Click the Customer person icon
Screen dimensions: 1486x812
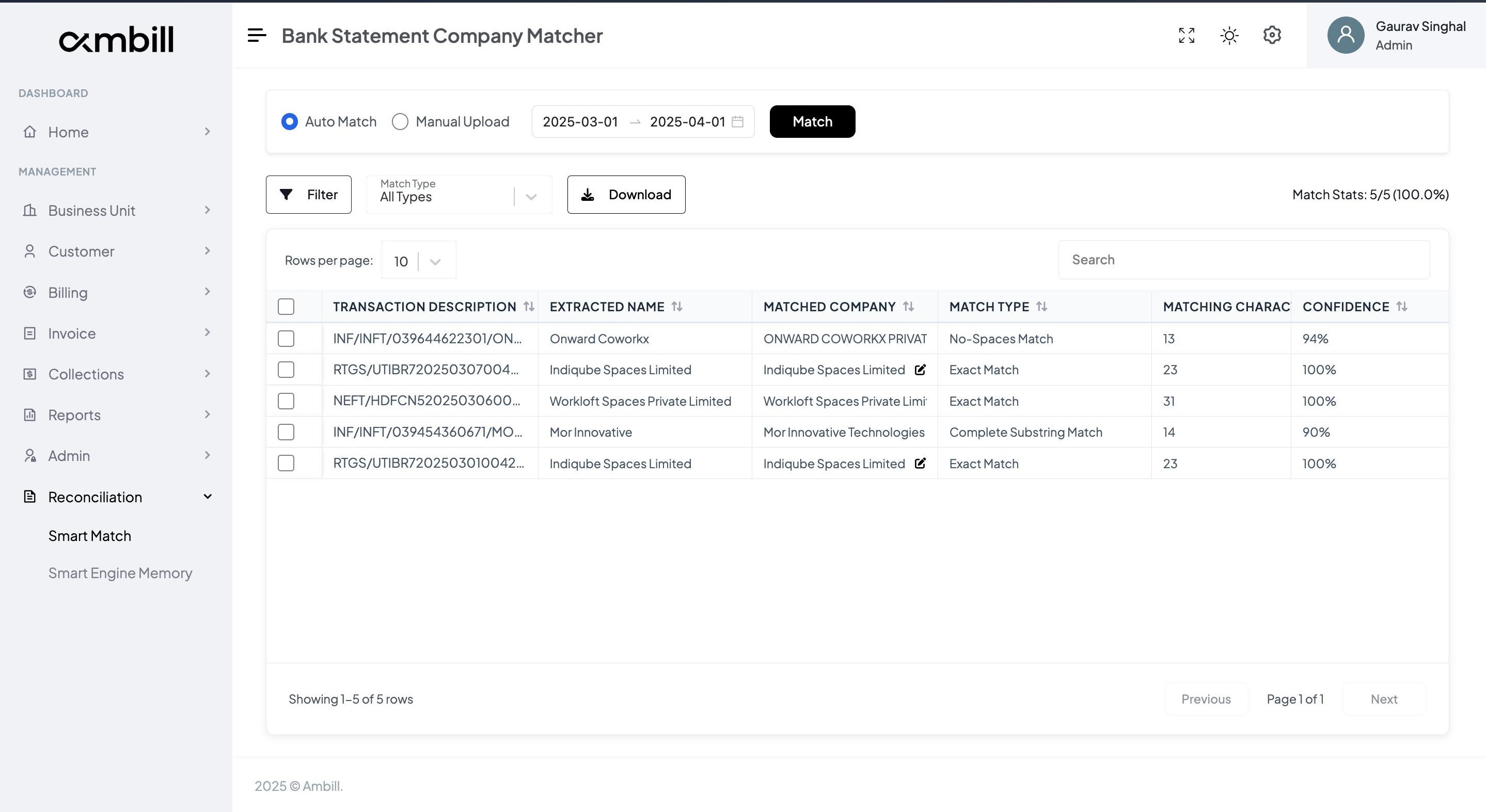pos(30,251)
